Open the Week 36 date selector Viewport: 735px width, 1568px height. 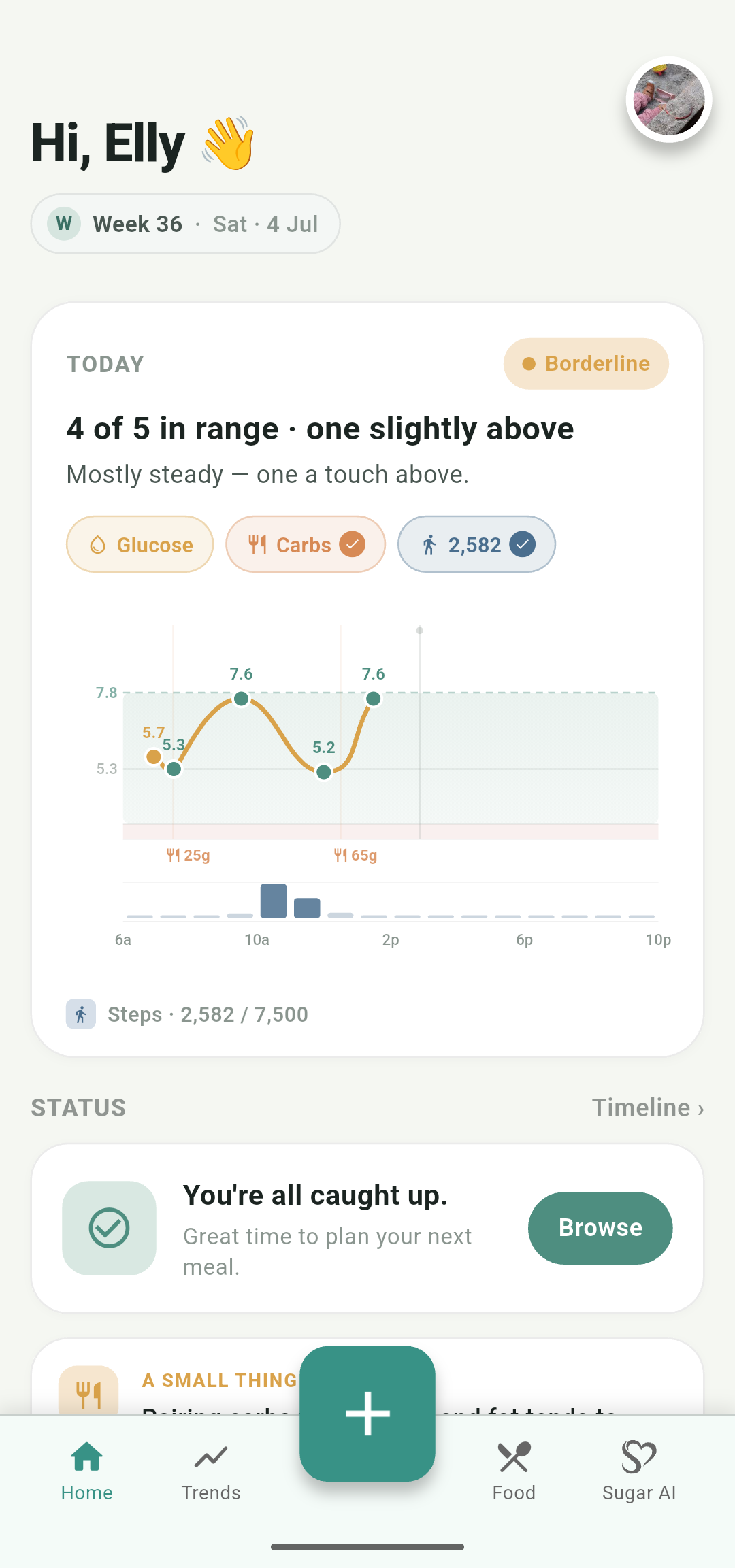(x=186, y=224)
